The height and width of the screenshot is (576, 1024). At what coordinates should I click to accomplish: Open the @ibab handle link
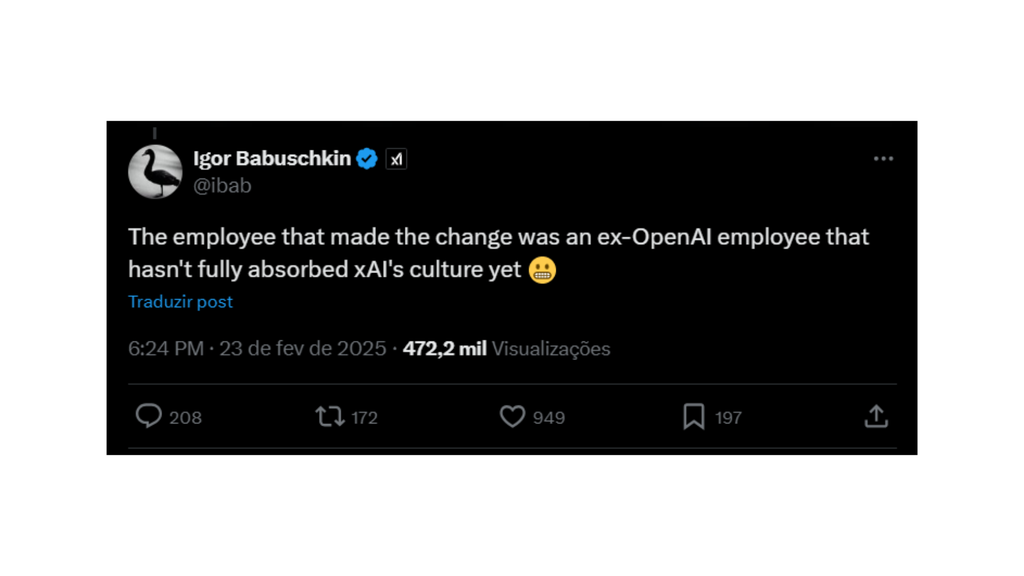pyautogui.click(x=222, y=185)
